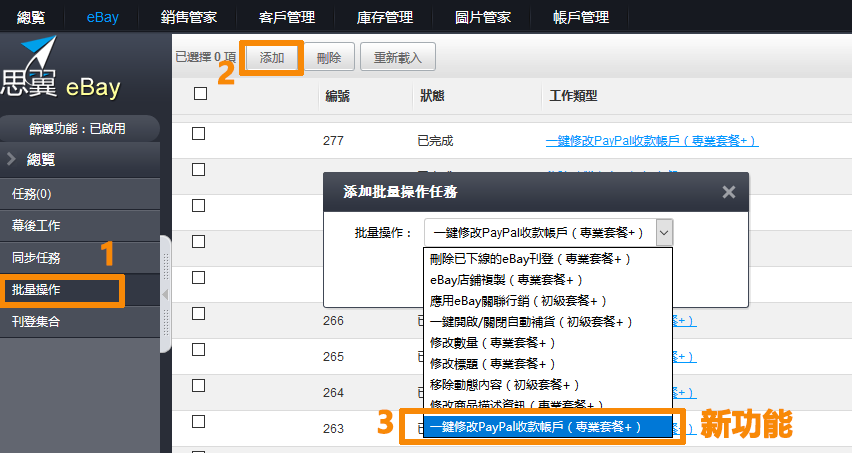The height and width of the screenshot is (453, 852).
Task: Check the checkbox for row 263
Action: pyautogui.click(x=199, y=421)
